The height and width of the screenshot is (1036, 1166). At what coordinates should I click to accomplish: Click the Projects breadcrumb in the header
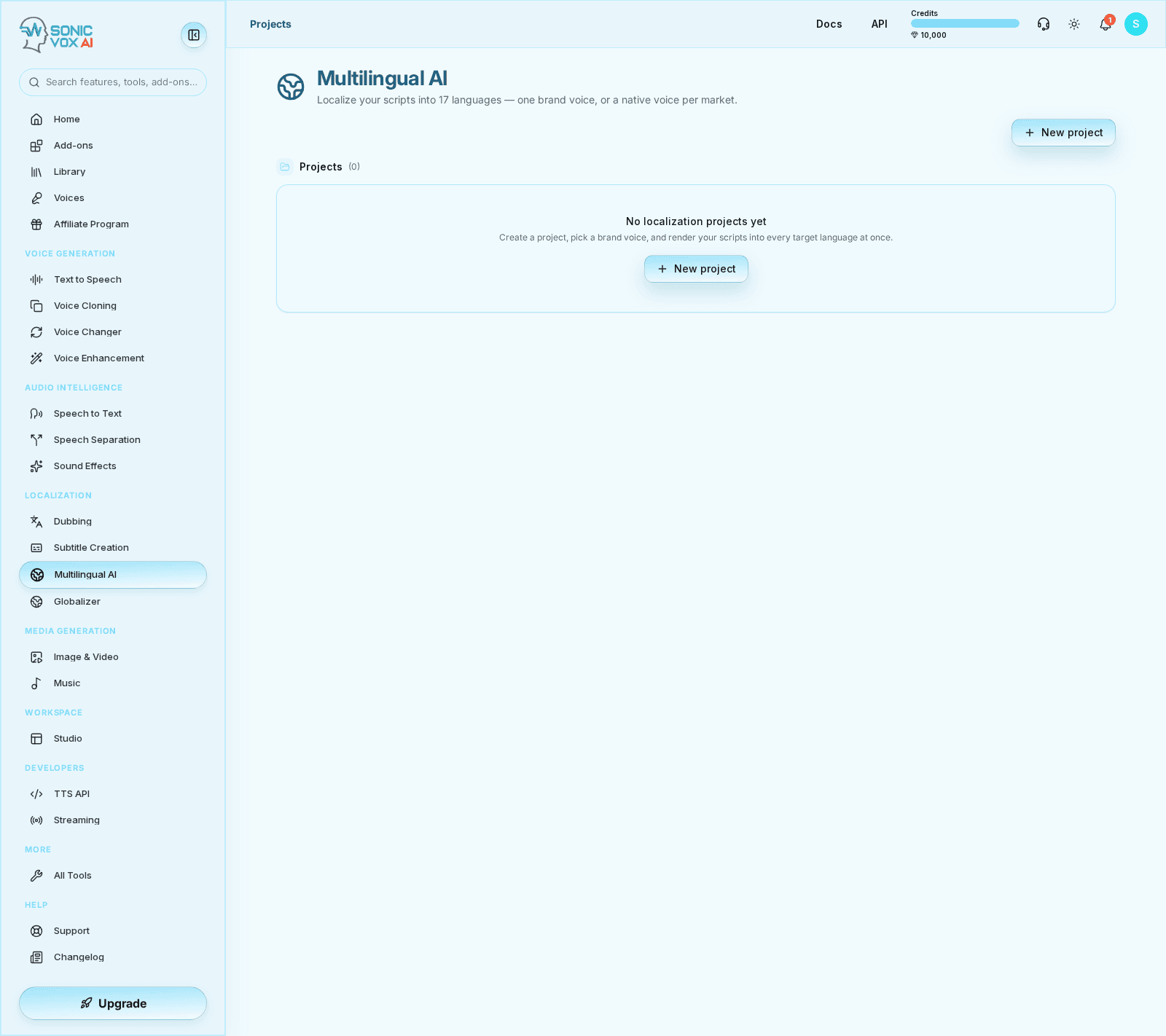270,24
